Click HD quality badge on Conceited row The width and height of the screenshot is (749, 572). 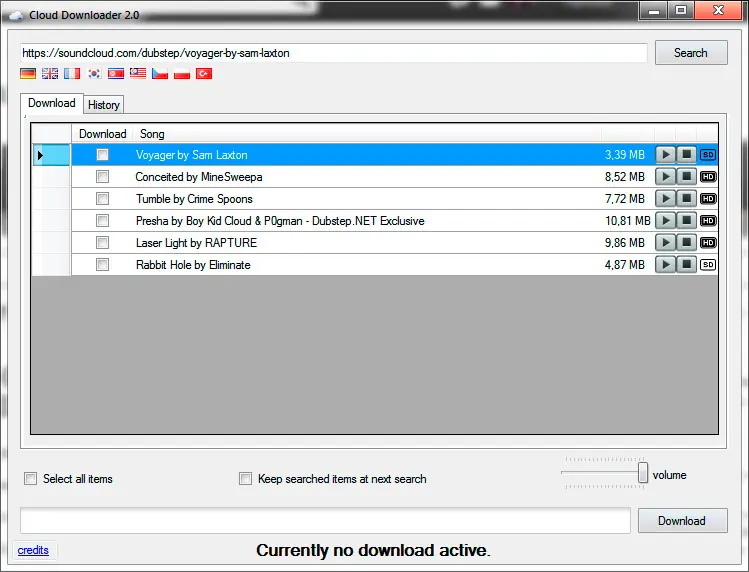(708, 176)
